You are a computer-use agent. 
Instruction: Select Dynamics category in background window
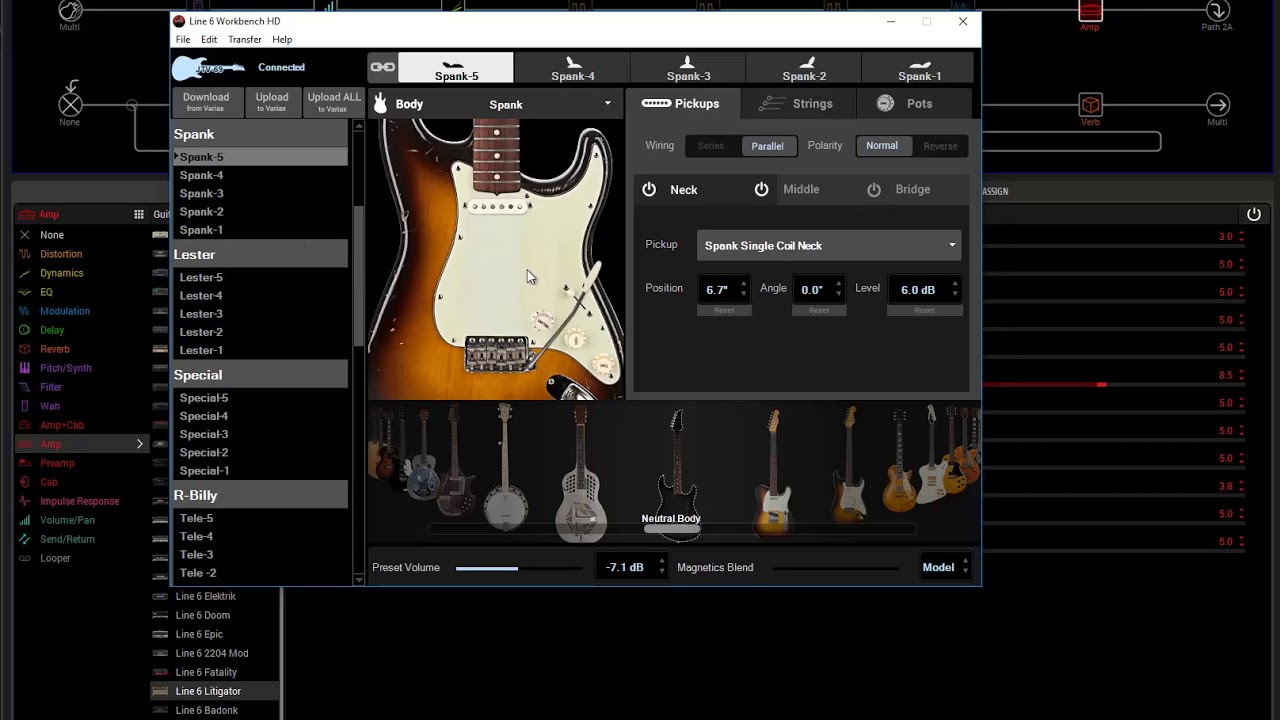(x=61, y=273)
